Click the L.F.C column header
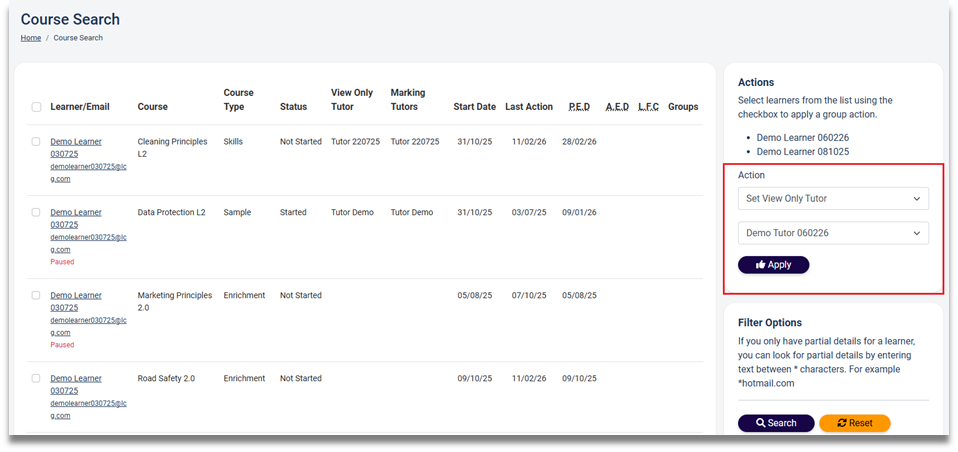 coord(648,107)
